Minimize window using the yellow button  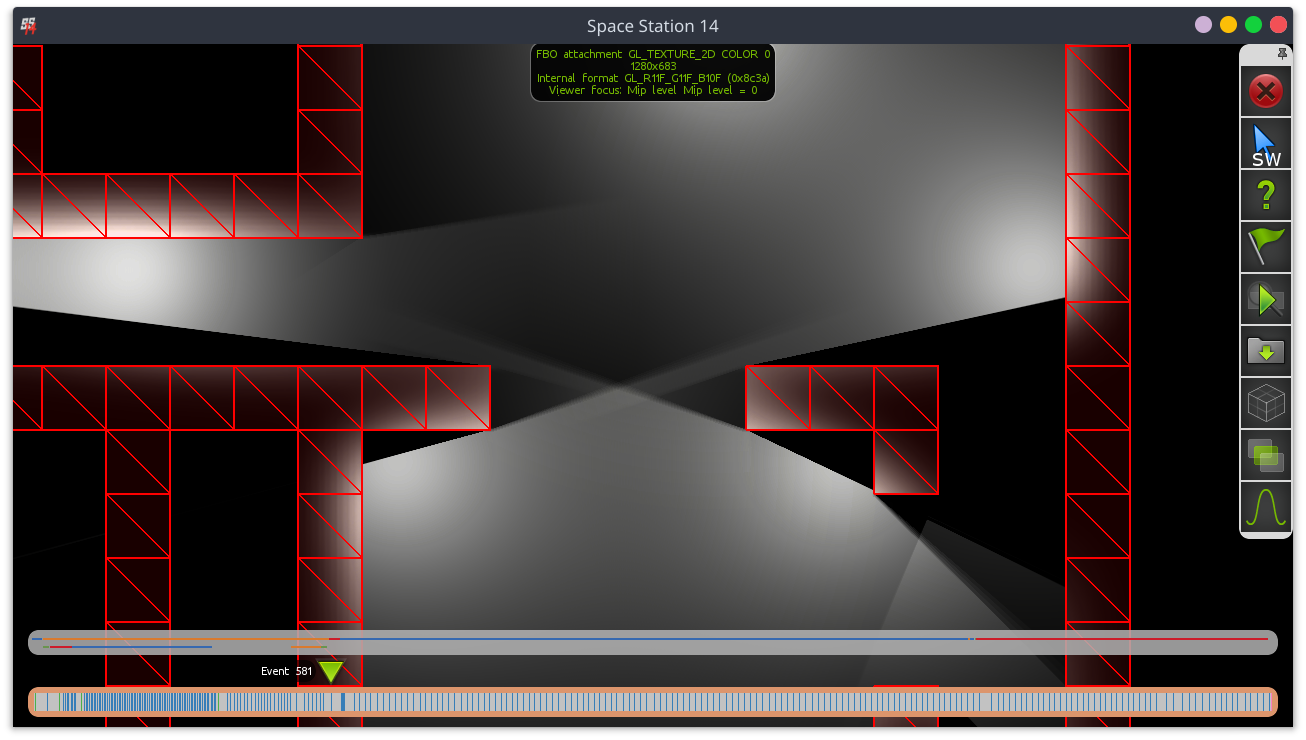click(x=1229, y=25)
